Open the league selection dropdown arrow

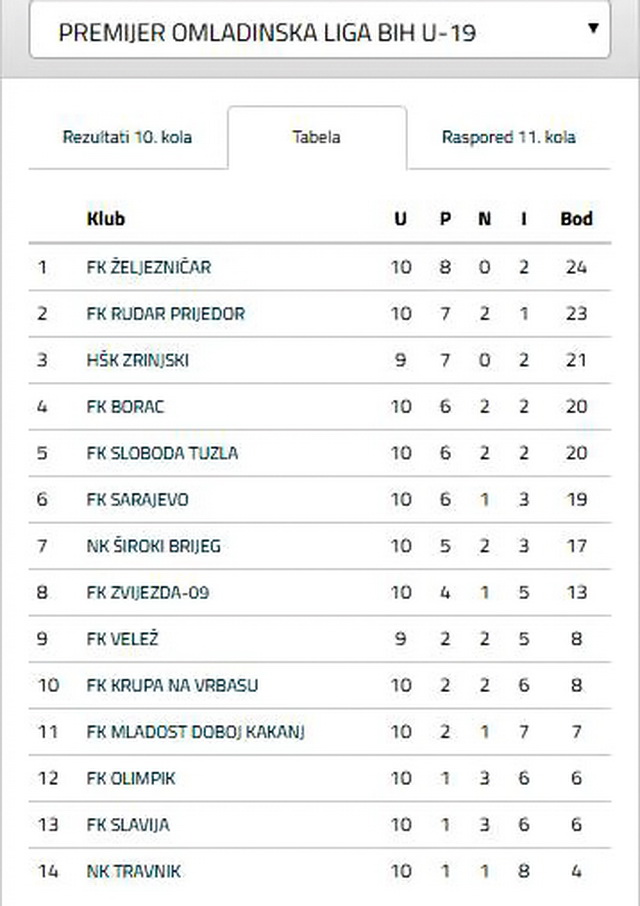coord(593,28)
